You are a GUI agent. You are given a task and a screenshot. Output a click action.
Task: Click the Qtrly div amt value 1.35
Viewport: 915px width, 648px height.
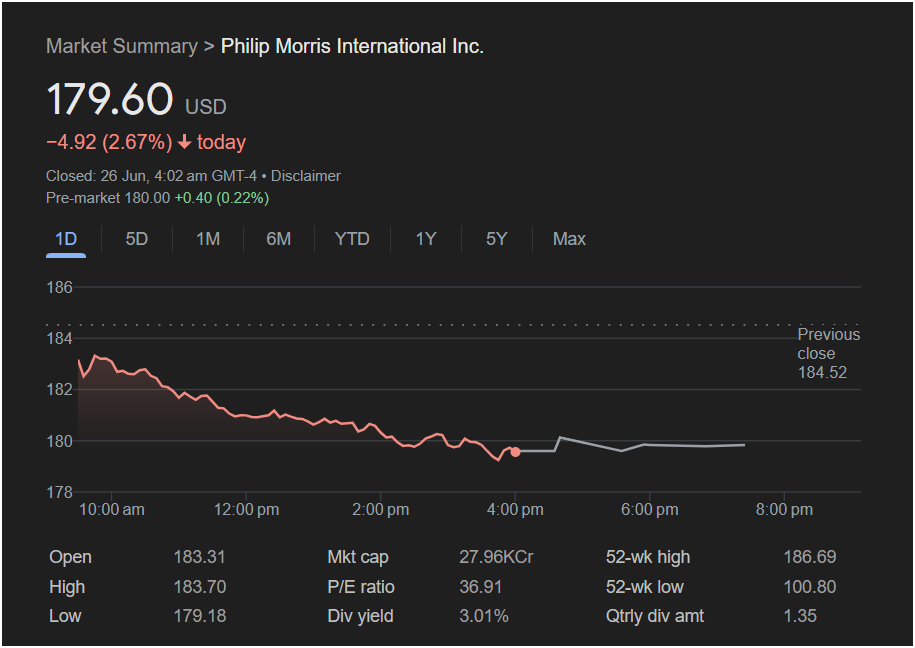tap(800, 616)
